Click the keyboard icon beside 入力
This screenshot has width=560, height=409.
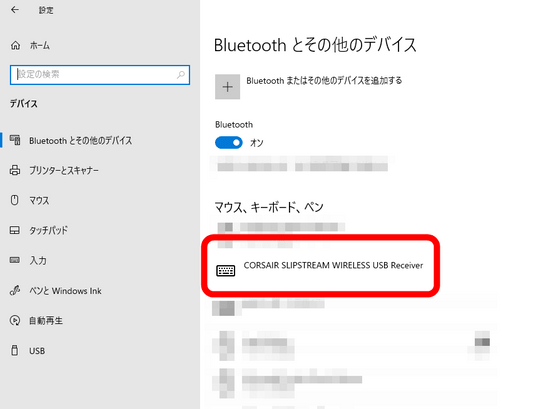coord(15,260)
